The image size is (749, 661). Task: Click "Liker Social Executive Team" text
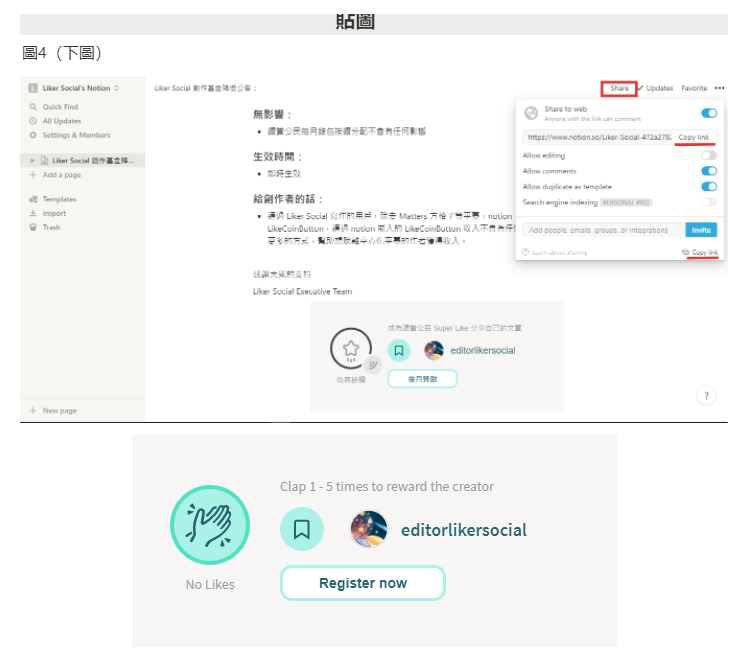[x=302, y=291]
